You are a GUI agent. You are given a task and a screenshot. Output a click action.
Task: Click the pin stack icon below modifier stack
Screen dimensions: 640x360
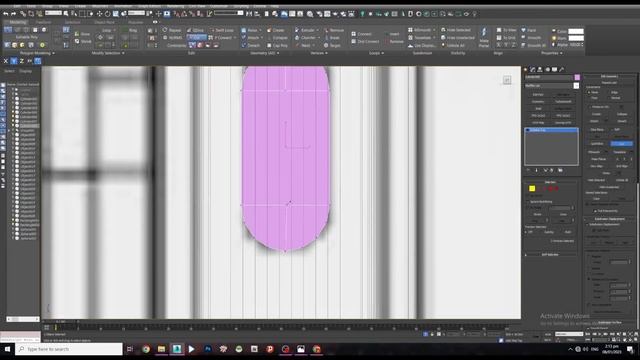tap(528, 170)
